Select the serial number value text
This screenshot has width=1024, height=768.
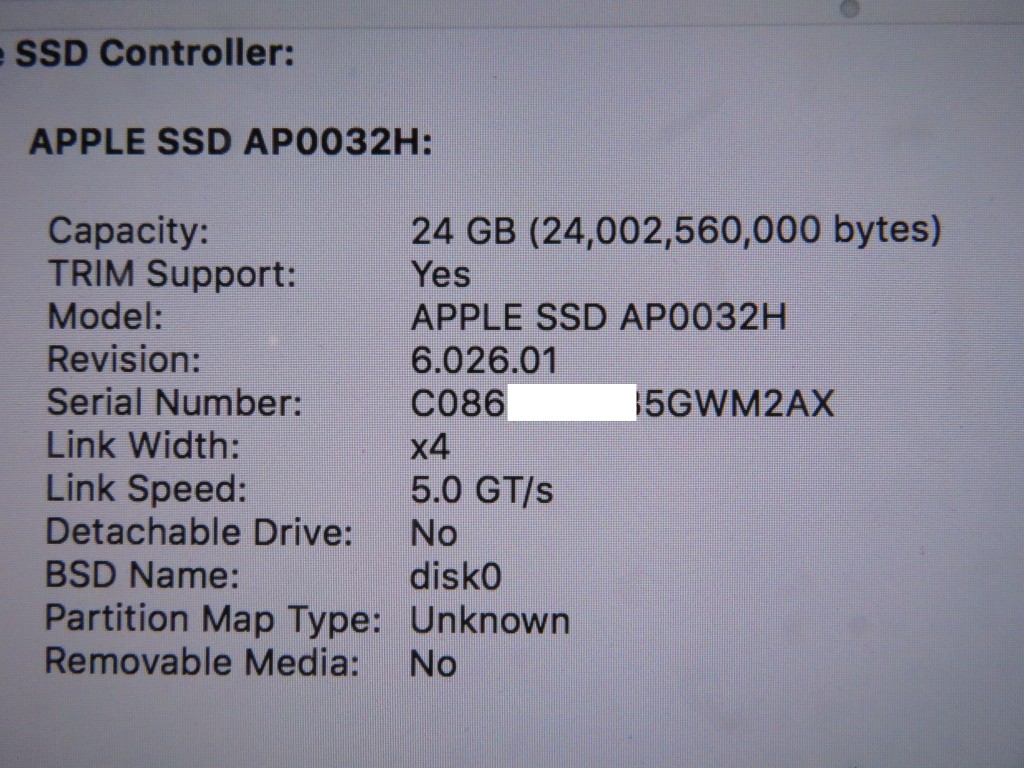coord(622,403)
